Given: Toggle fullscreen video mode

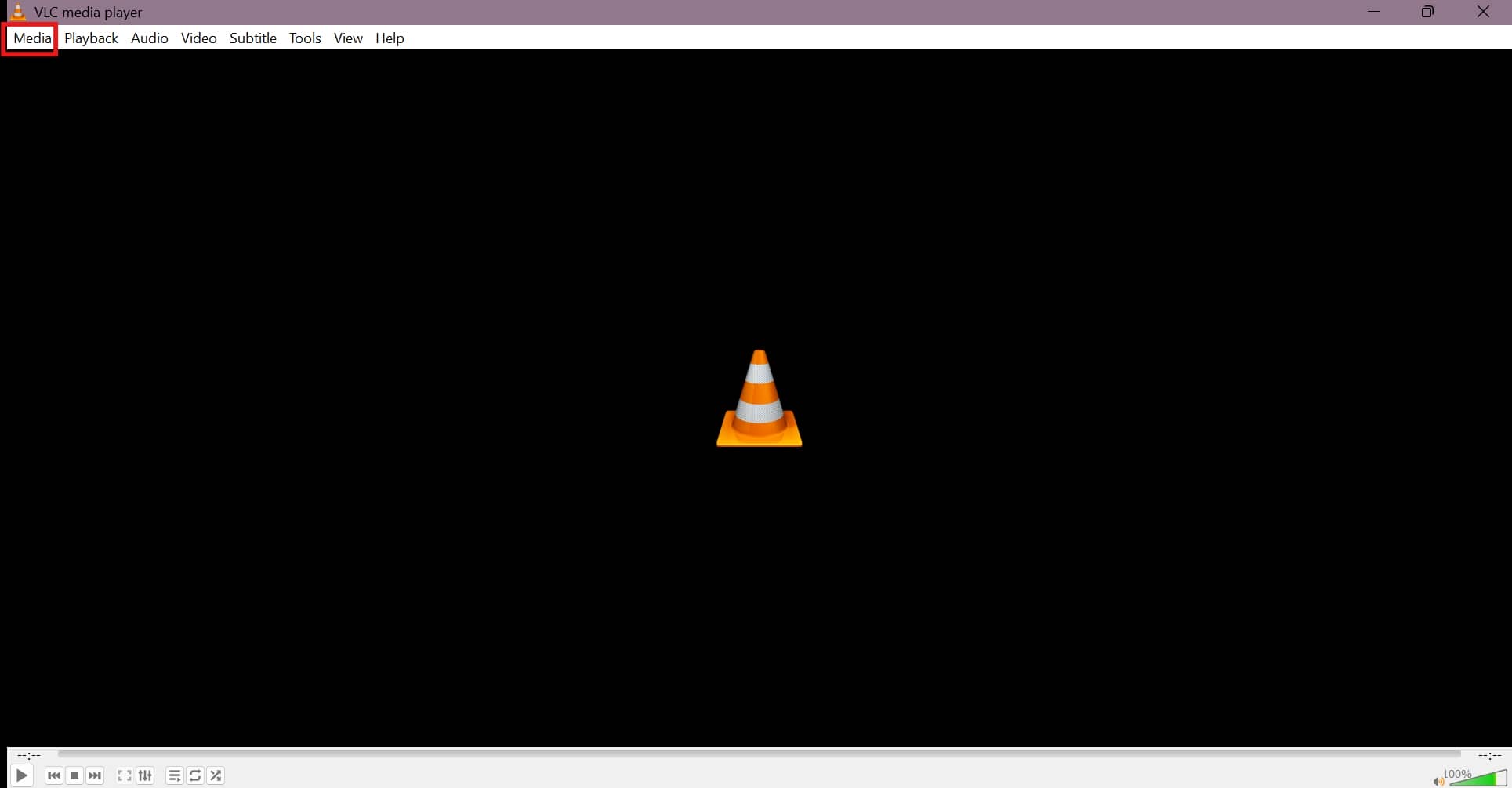Looking at the screenshot, I should (125, 775).
